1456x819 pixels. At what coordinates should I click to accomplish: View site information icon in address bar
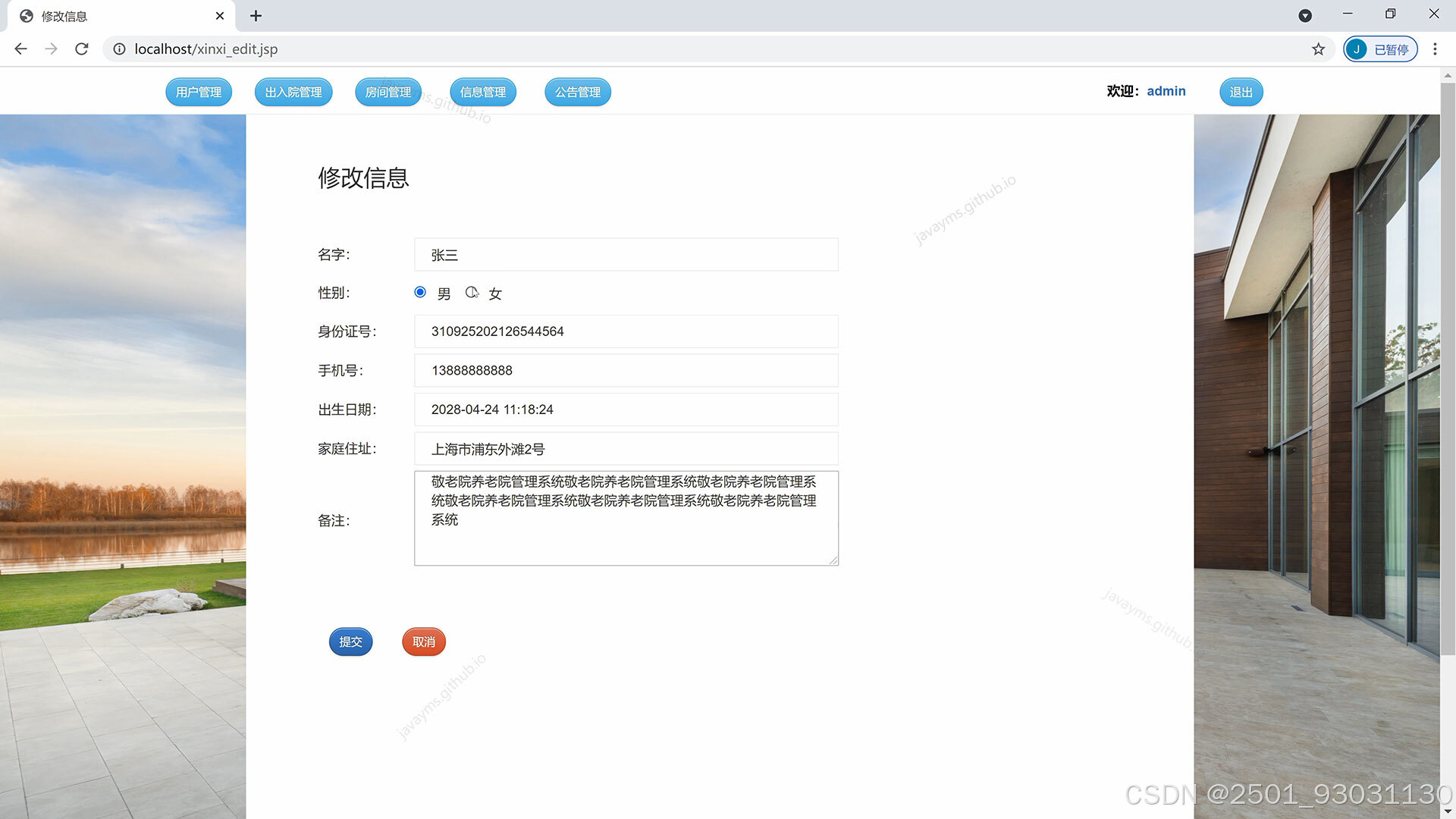click(x=119, y=49)
